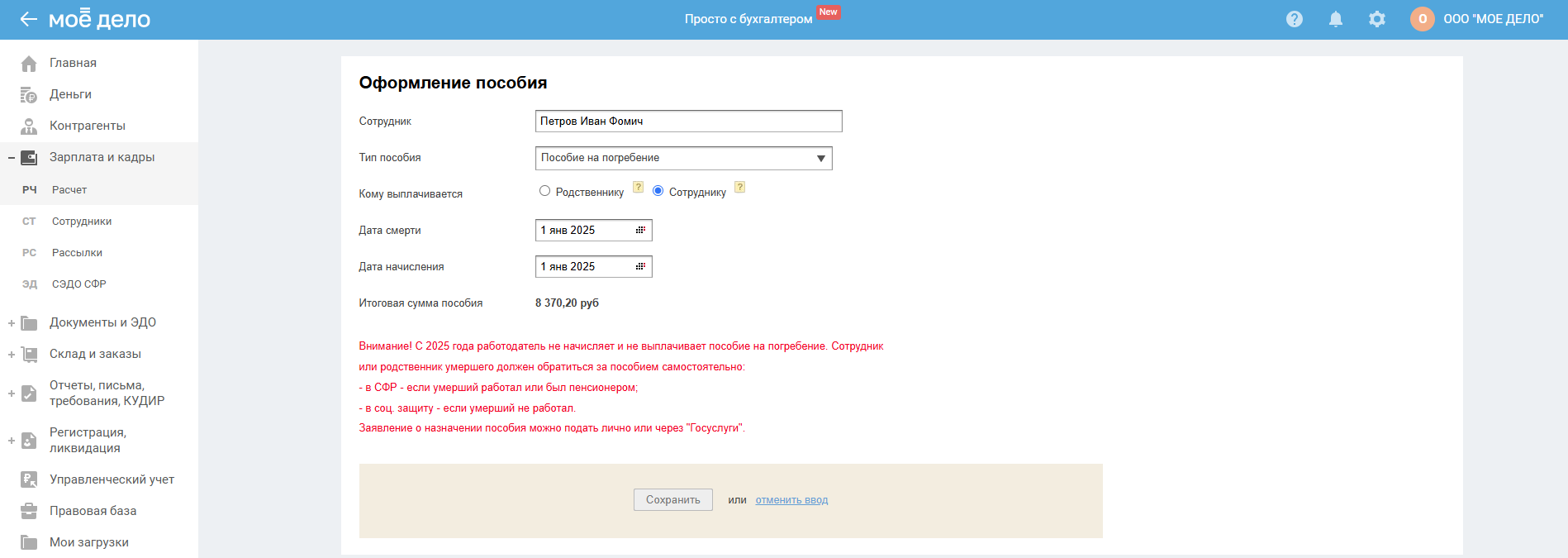This screenshot has height=558, width=1568.
Task: Click the back arrow in the header
Action: 29,19
